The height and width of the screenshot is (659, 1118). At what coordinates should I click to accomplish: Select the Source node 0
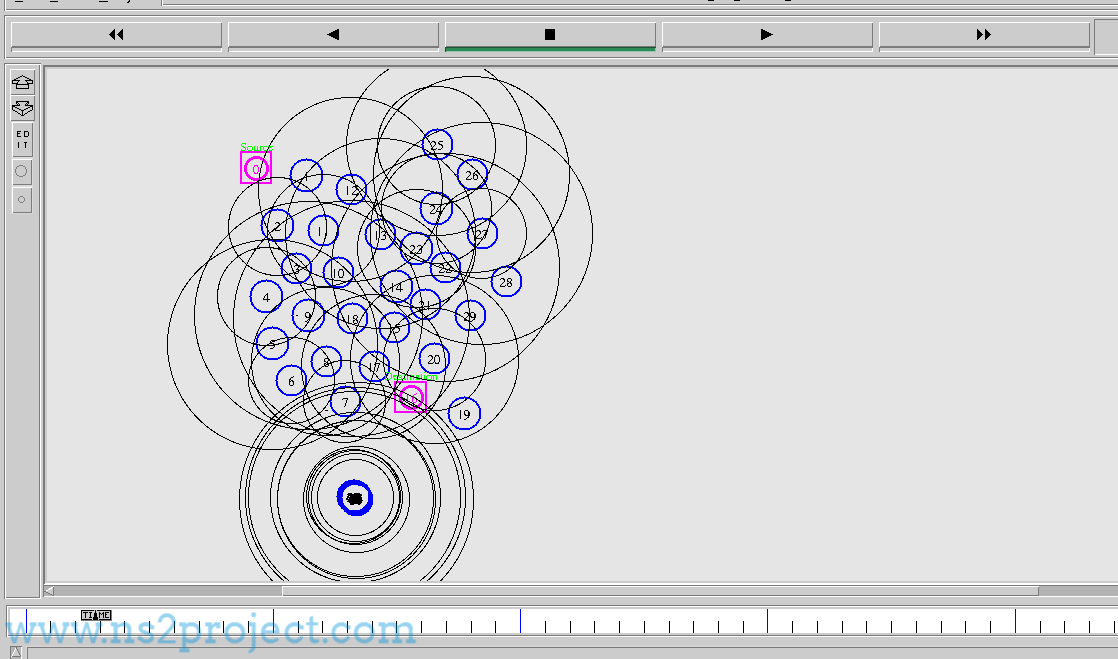click(256, 168)
